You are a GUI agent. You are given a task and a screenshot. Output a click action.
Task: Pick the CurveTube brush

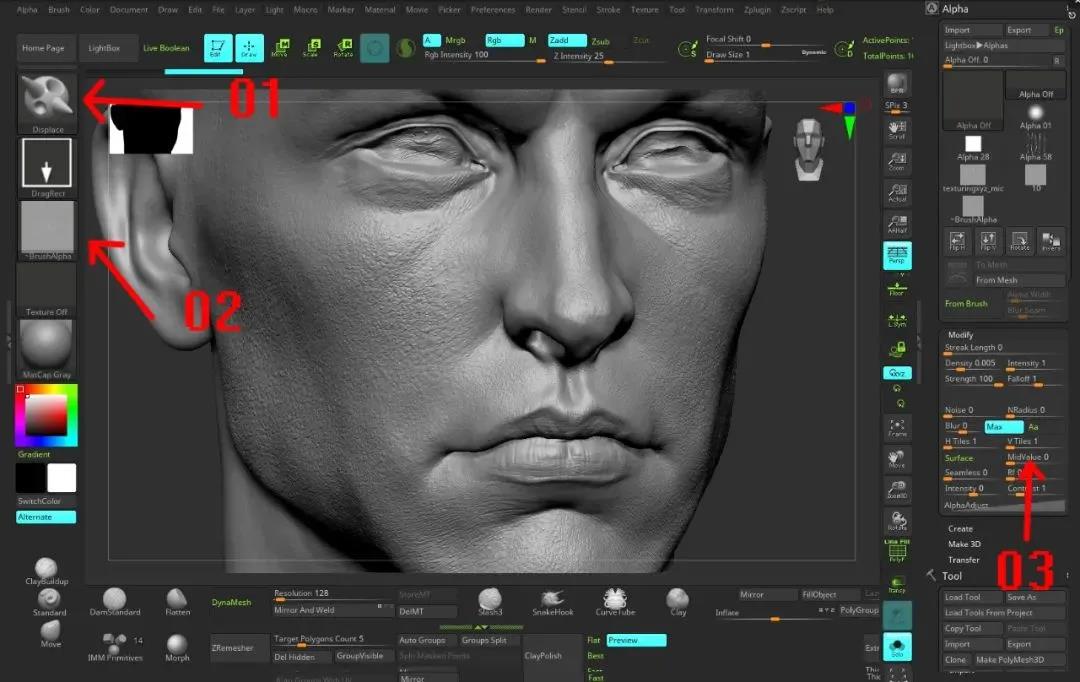[615, 601]
